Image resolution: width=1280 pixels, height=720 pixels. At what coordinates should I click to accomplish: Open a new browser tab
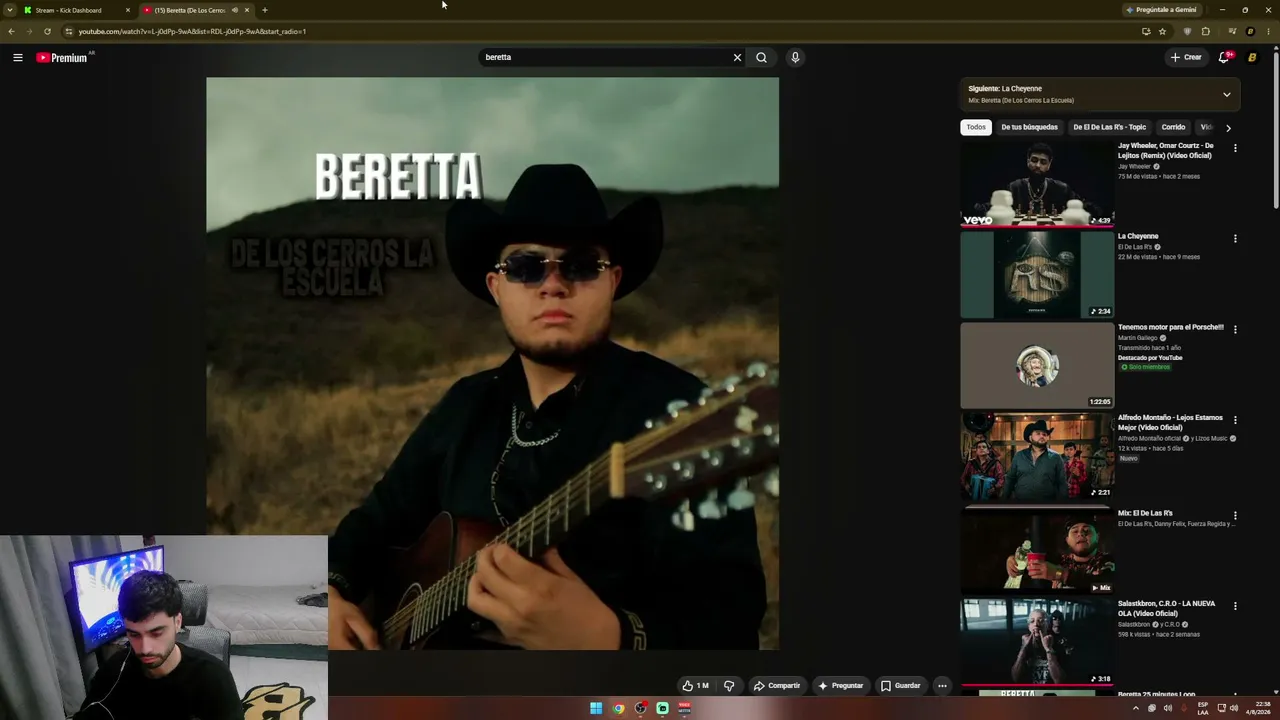[x=265, y=10]
